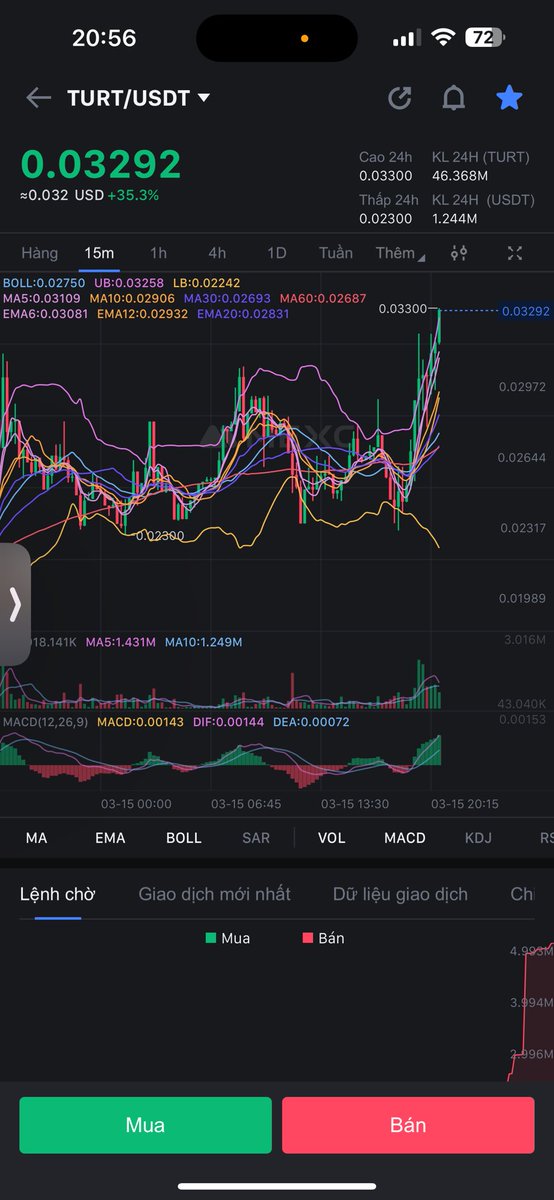
Task: Select the Hàng timeframe tab
Action: click(x=40, y=253)
